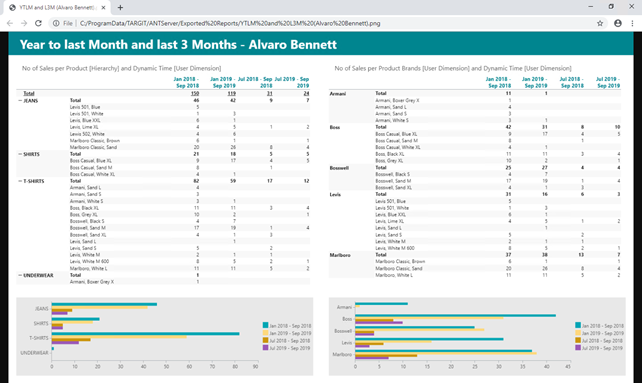Click the Total value 119 in left table
Viewport: 642px width, 383px height.
(x=231, y=93)
